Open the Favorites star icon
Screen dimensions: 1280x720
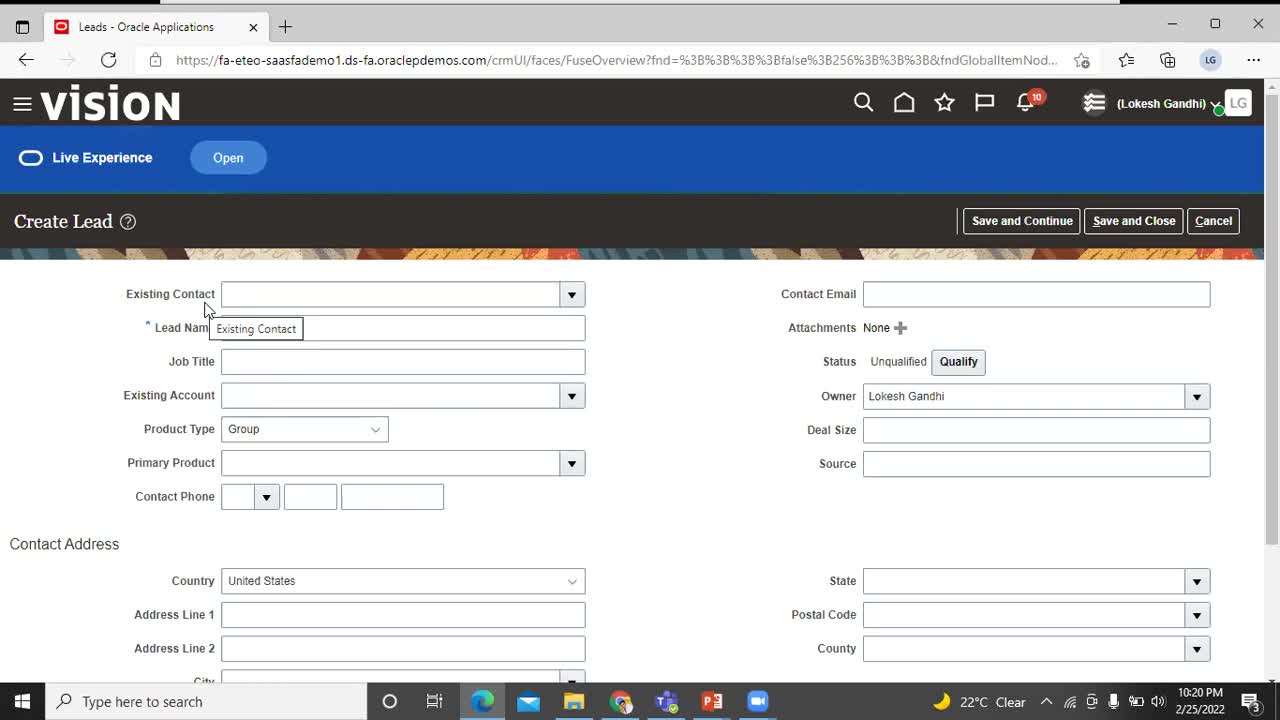click(x=944, y=102)
